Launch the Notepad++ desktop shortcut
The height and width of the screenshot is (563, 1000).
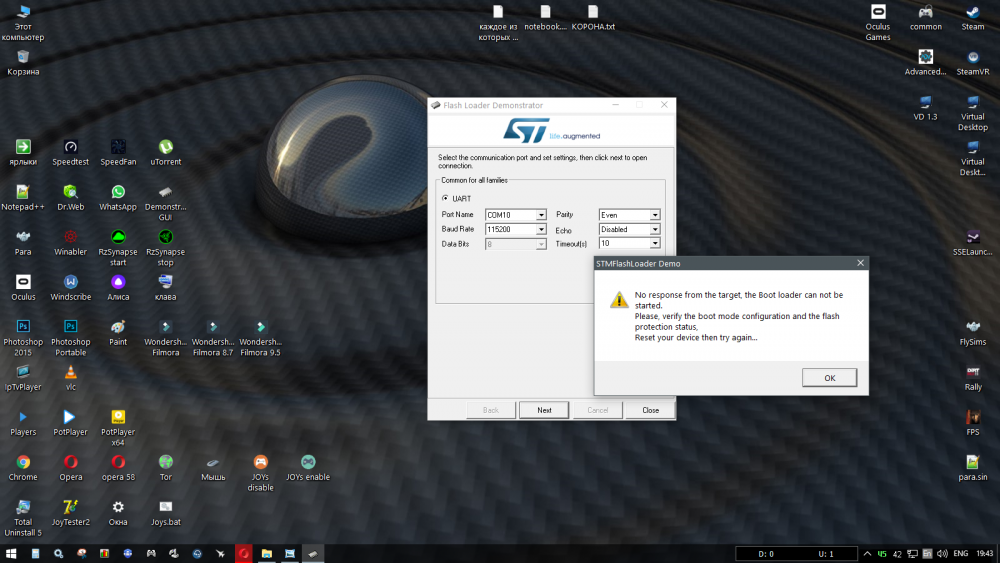(x=23, y=193)
